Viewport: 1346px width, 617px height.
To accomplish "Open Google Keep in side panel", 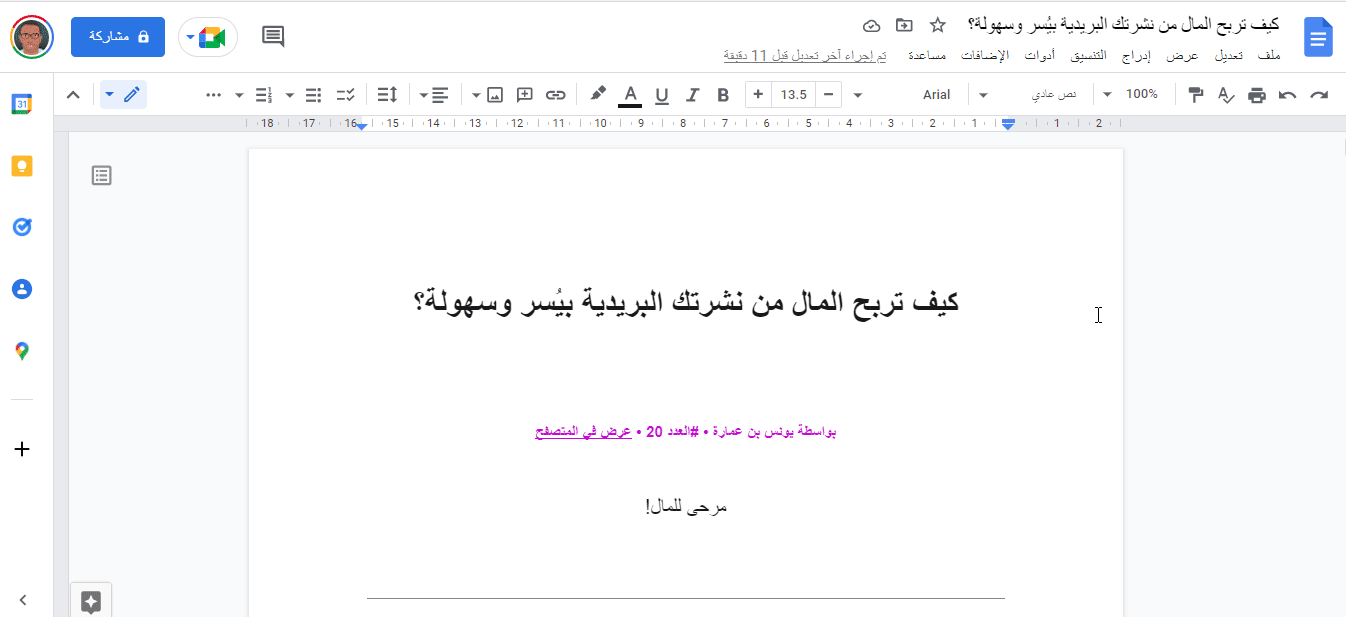I will 22,166.
